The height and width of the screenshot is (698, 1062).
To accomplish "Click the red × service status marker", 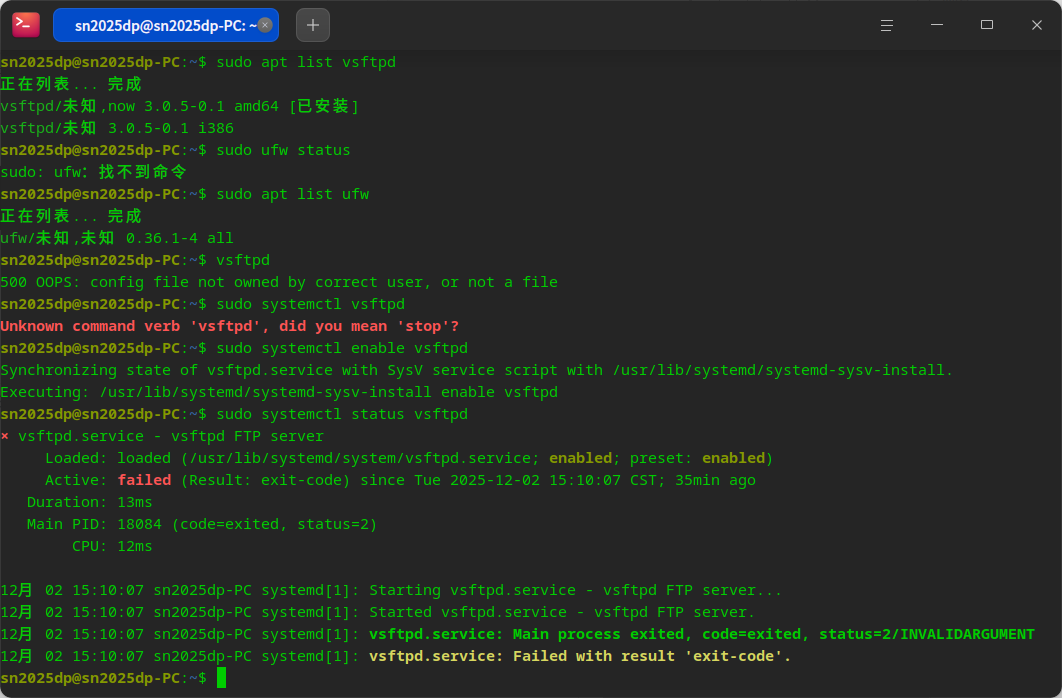I will [5, 436].
